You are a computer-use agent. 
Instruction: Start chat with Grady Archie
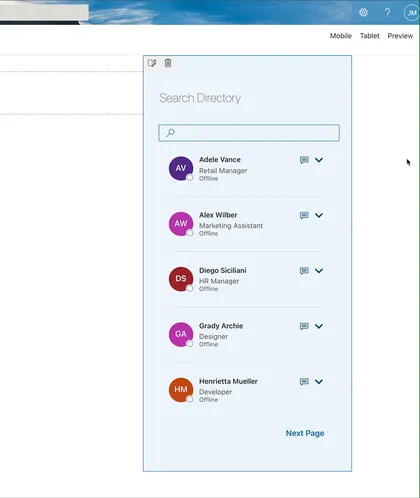304,326
